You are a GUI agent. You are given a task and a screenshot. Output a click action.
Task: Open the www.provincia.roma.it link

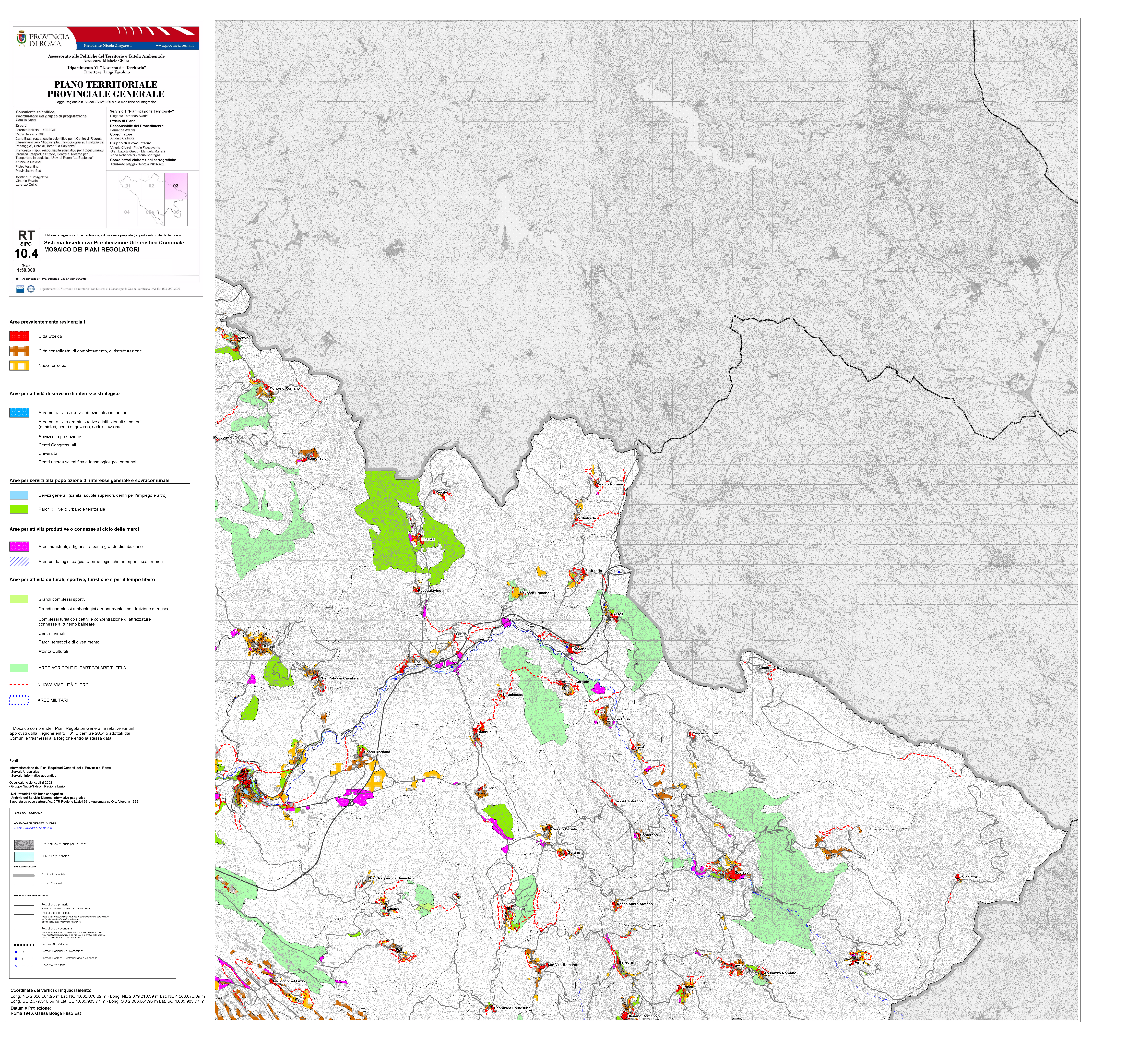175,45
